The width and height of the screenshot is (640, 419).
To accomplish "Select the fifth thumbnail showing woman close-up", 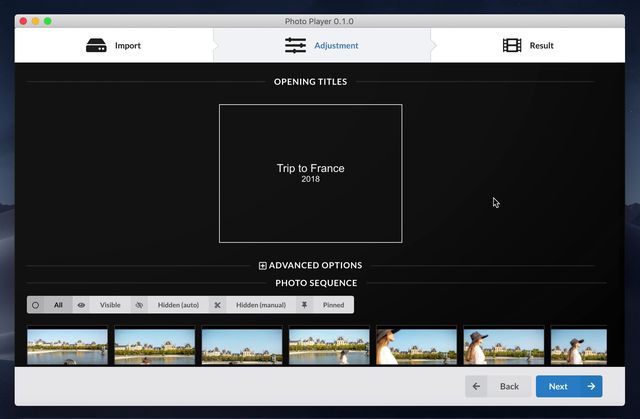I will (416, 346).
